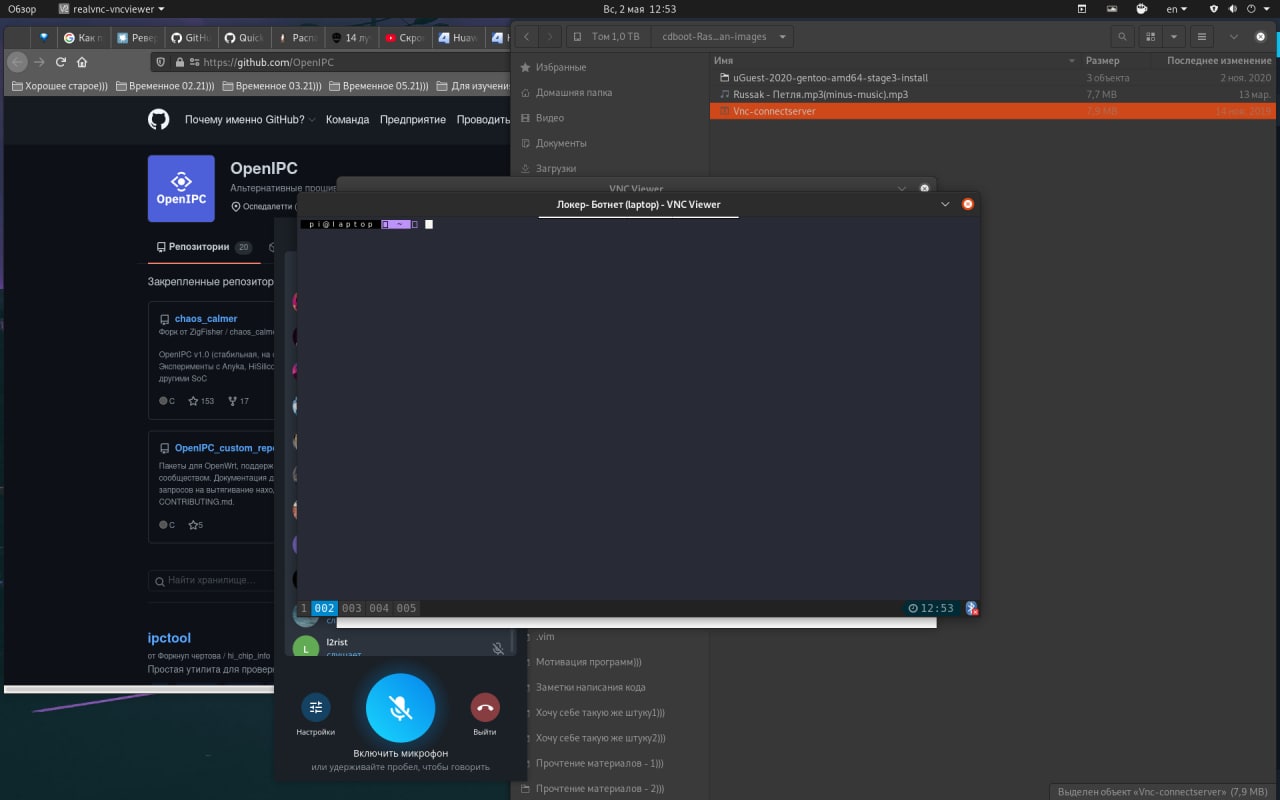The image size is (1280, 800).
Task: Sort by Последнее изменение column
Action: click(1218, 60)
